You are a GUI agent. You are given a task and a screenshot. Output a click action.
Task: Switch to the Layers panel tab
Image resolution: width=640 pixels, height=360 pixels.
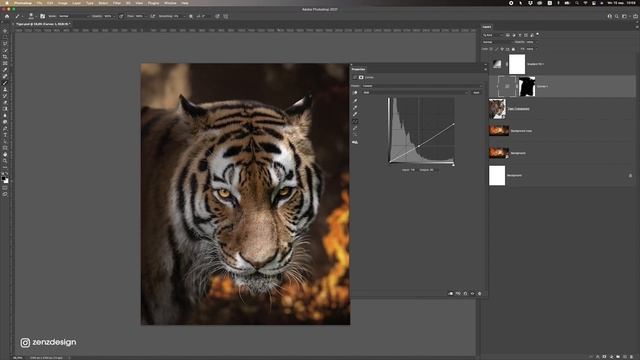pos(487,27)
